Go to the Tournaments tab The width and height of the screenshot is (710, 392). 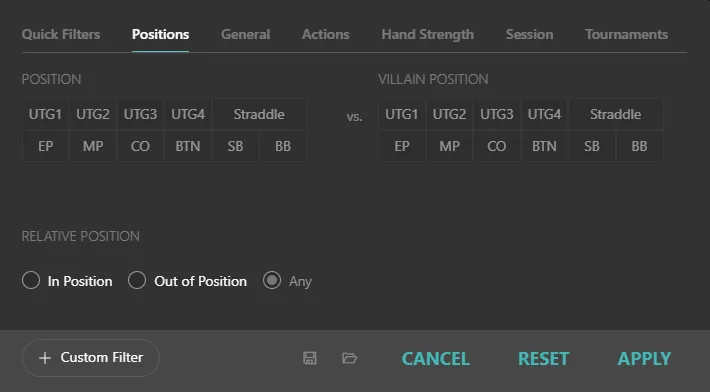[x=626, y=34]
